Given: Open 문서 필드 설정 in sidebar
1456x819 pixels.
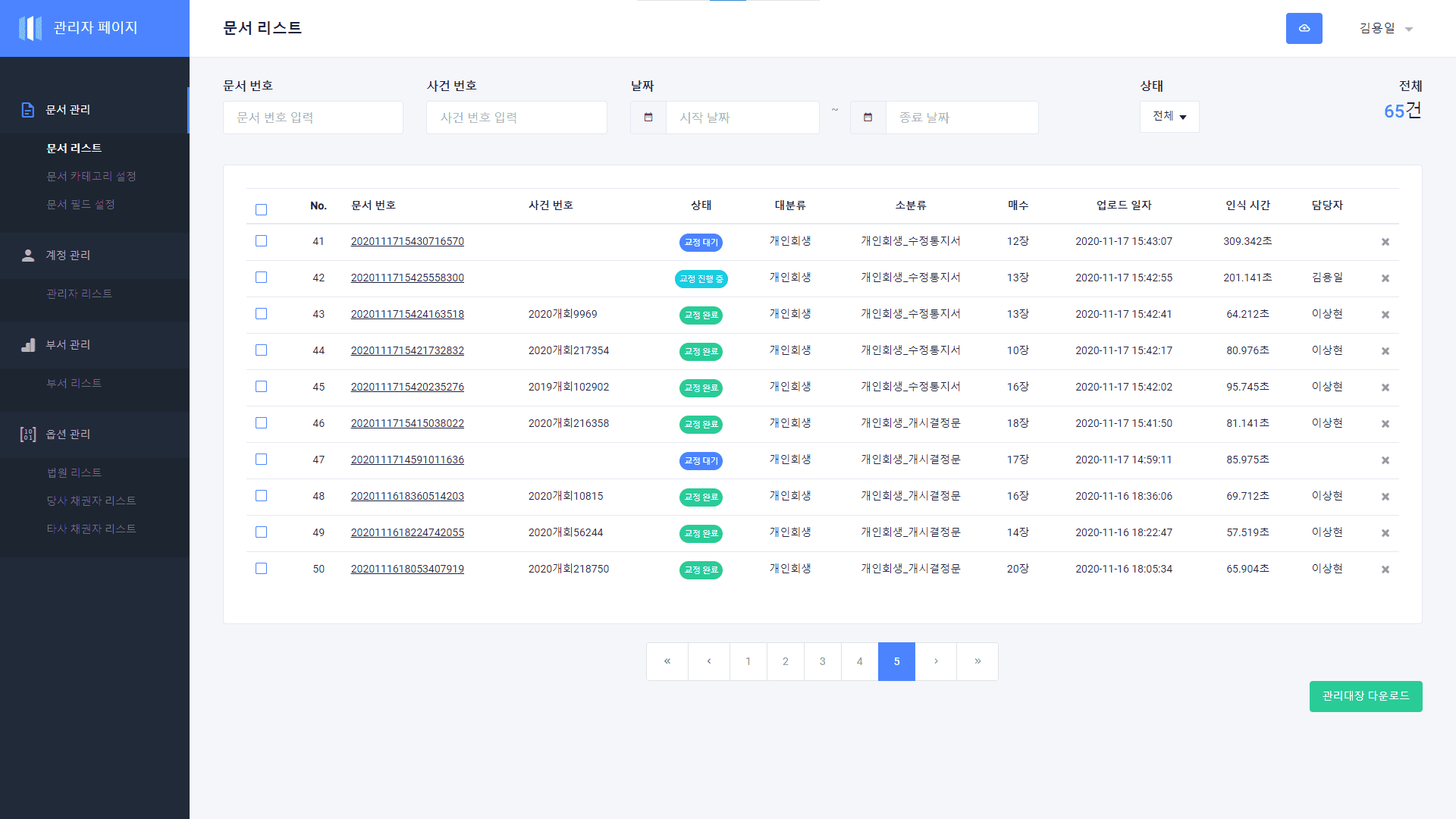Looking at the screenshot, I should pos(81,205).
